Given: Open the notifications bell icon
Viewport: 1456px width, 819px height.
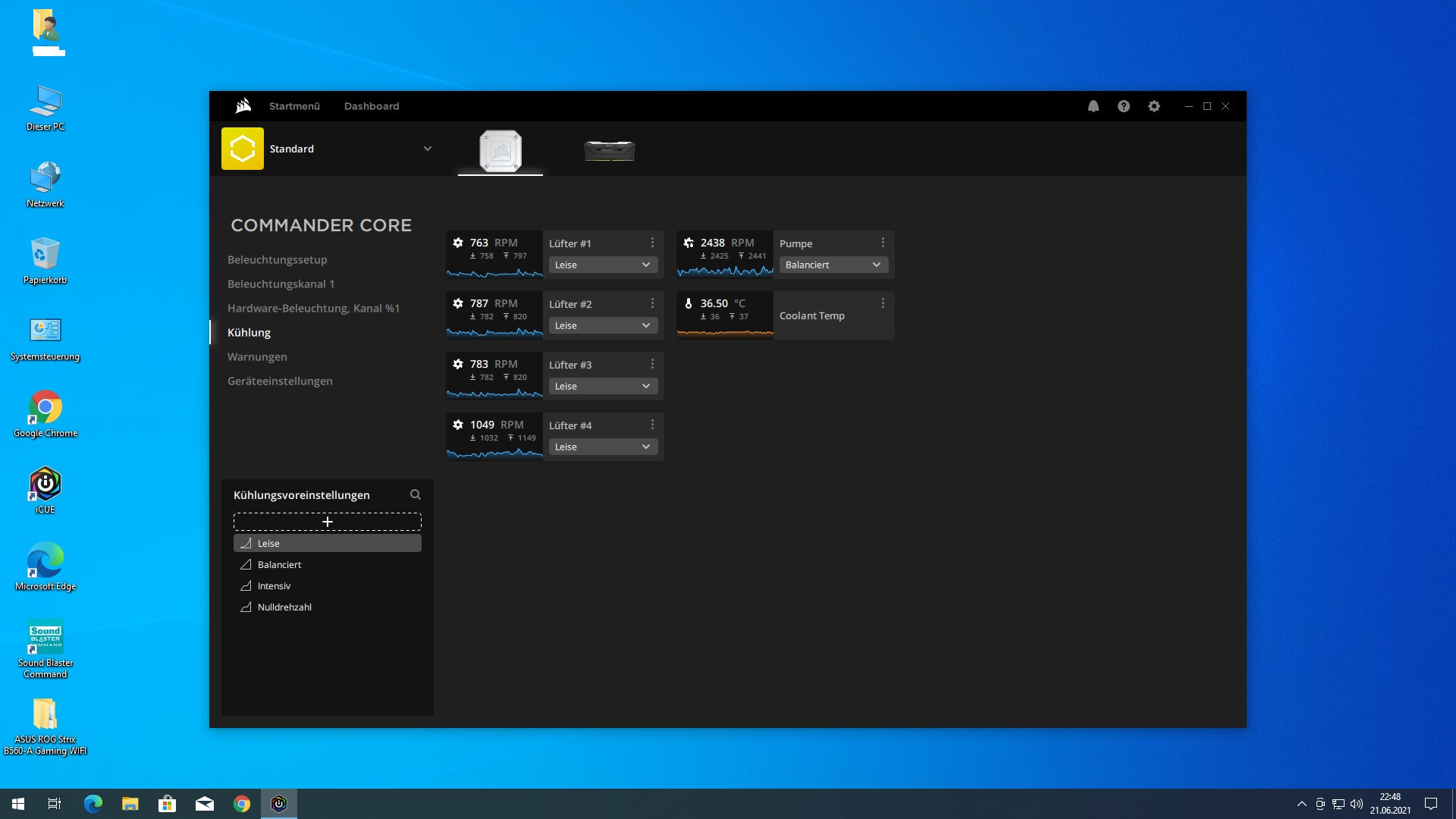Looking at the screenshot, I should [x=1093, y=106].
